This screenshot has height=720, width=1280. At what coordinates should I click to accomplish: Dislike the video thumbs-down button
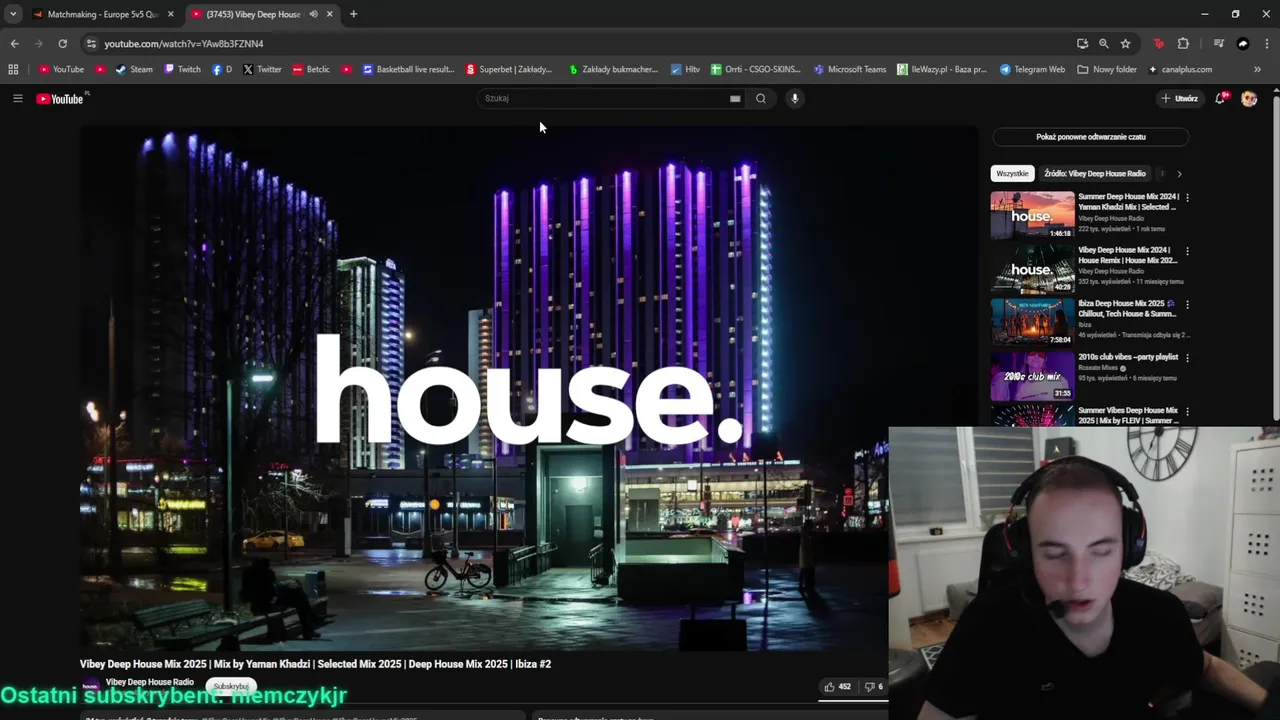tap(873, 687)
